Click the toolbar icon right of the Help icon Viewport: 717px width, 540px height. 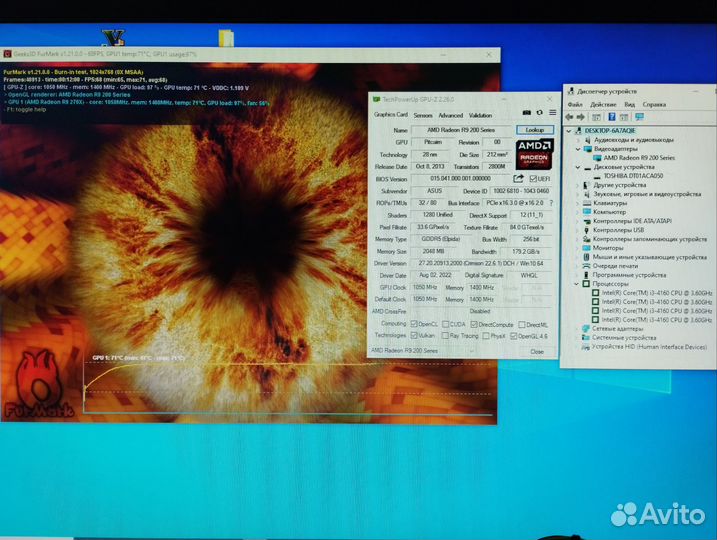click(625, 117)
